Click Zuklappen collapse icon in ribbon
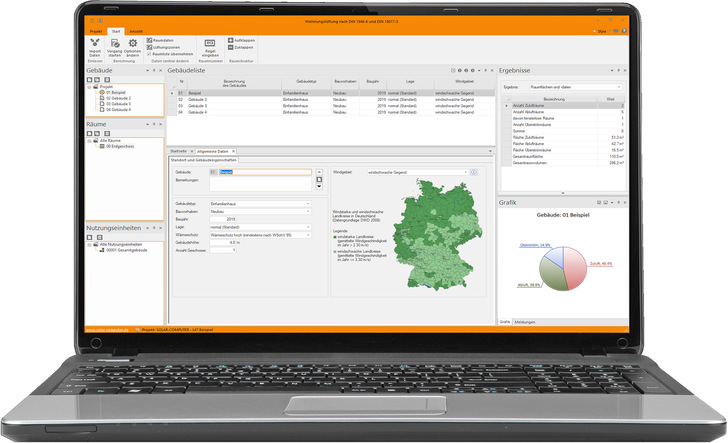This screenshot has height=443, width=728. click(231, 47)
